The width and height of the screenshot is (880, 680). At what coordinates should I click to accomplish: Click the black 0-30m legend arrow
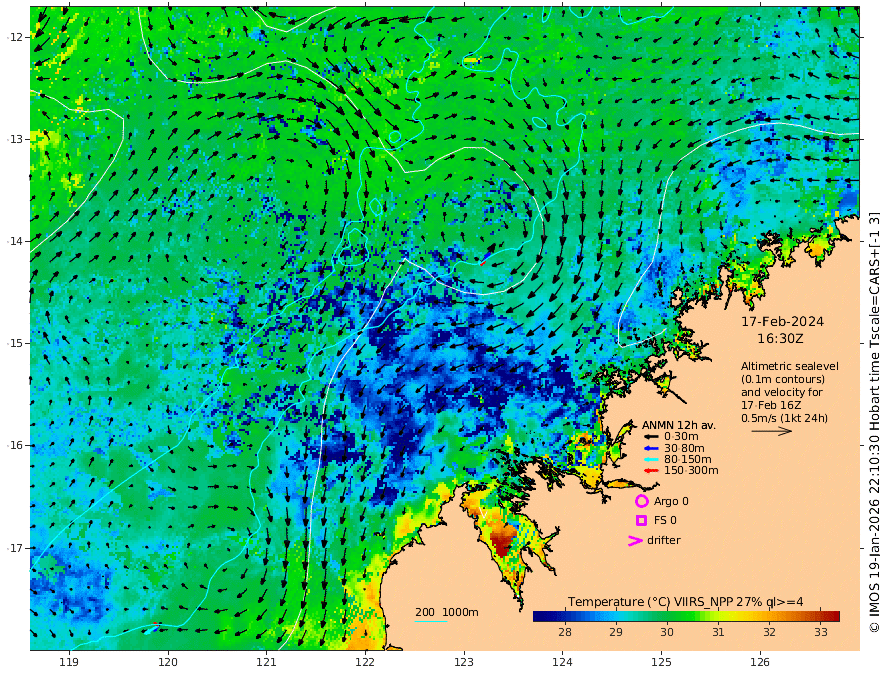pyautogui.click(x=651, y=437)
